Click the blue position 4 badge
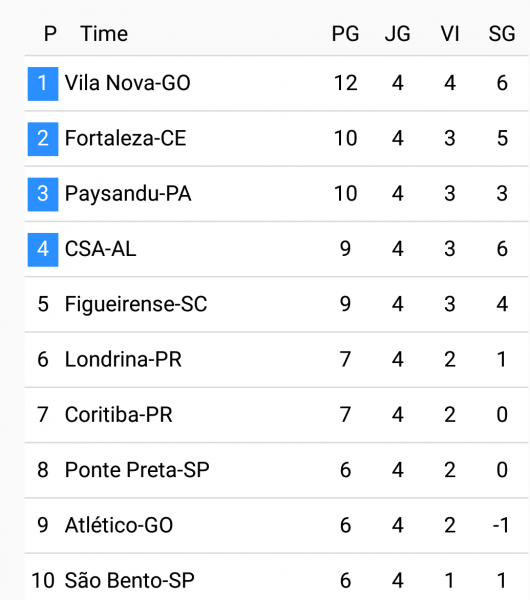 (x=43, y=249)
